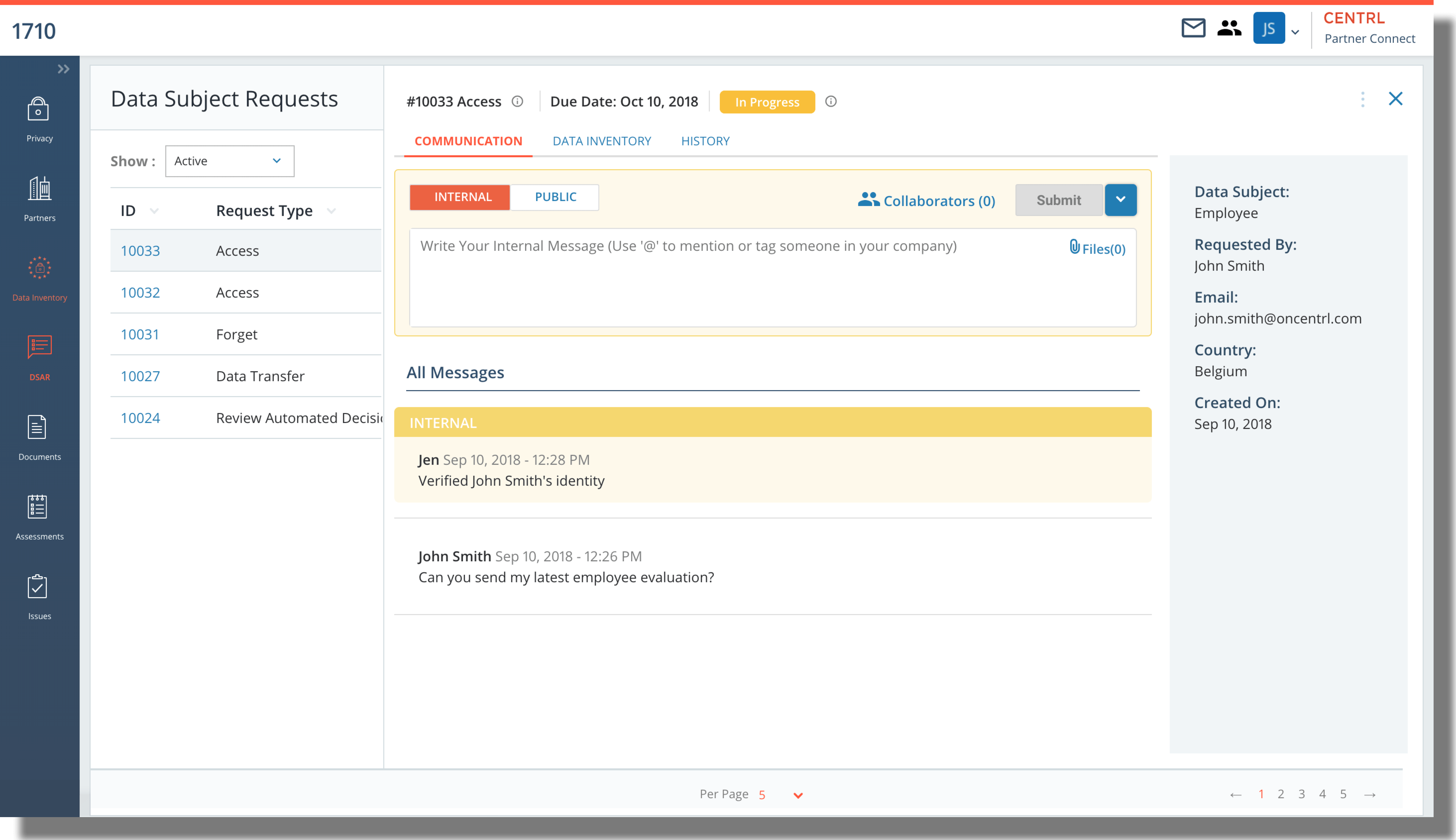The width and height of the screenshot is (1456, 840).
Task: Go to page 2
Action: [1281, 794]
